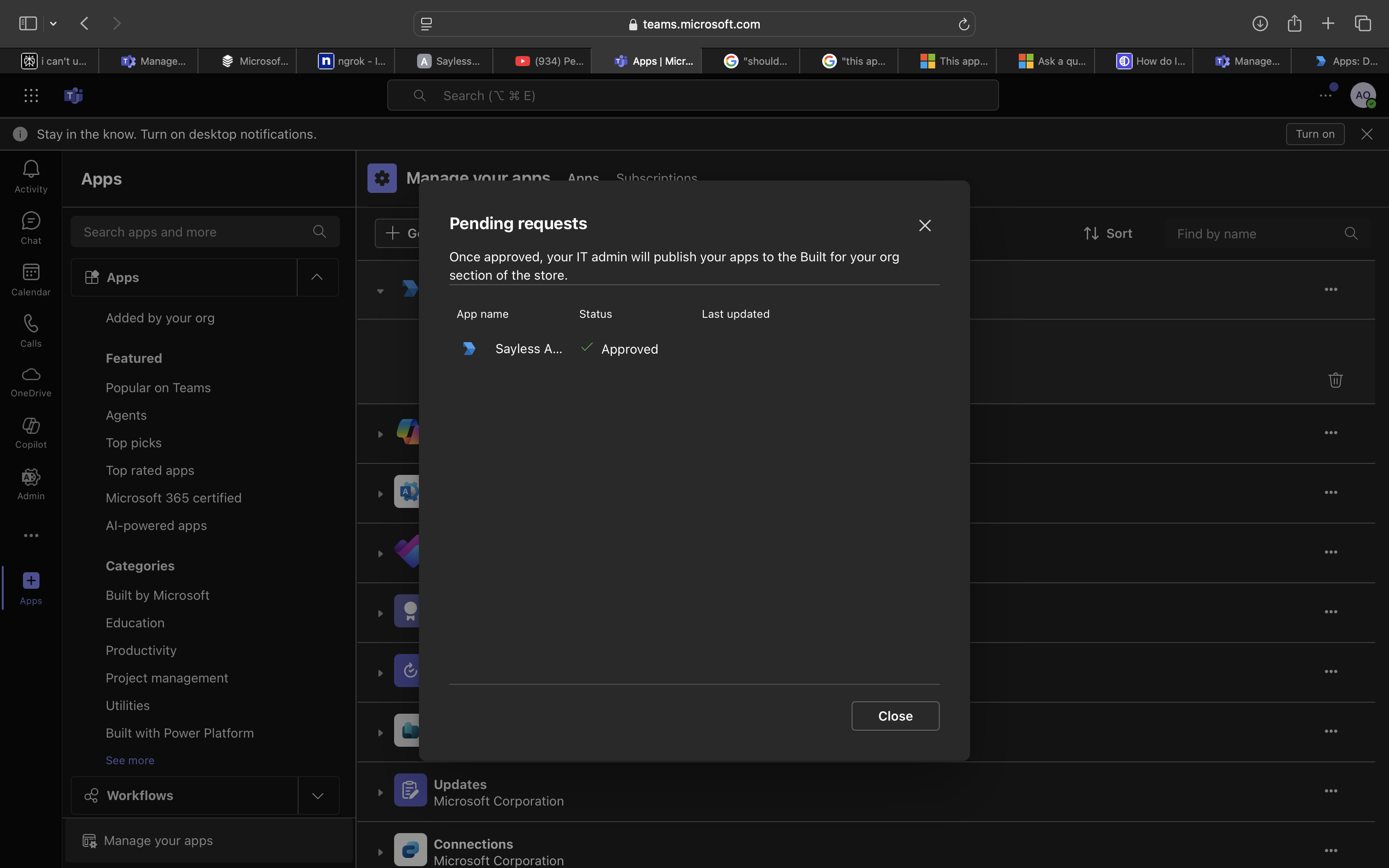Collapse the Apps section chevron

click(x=317, y=277)
